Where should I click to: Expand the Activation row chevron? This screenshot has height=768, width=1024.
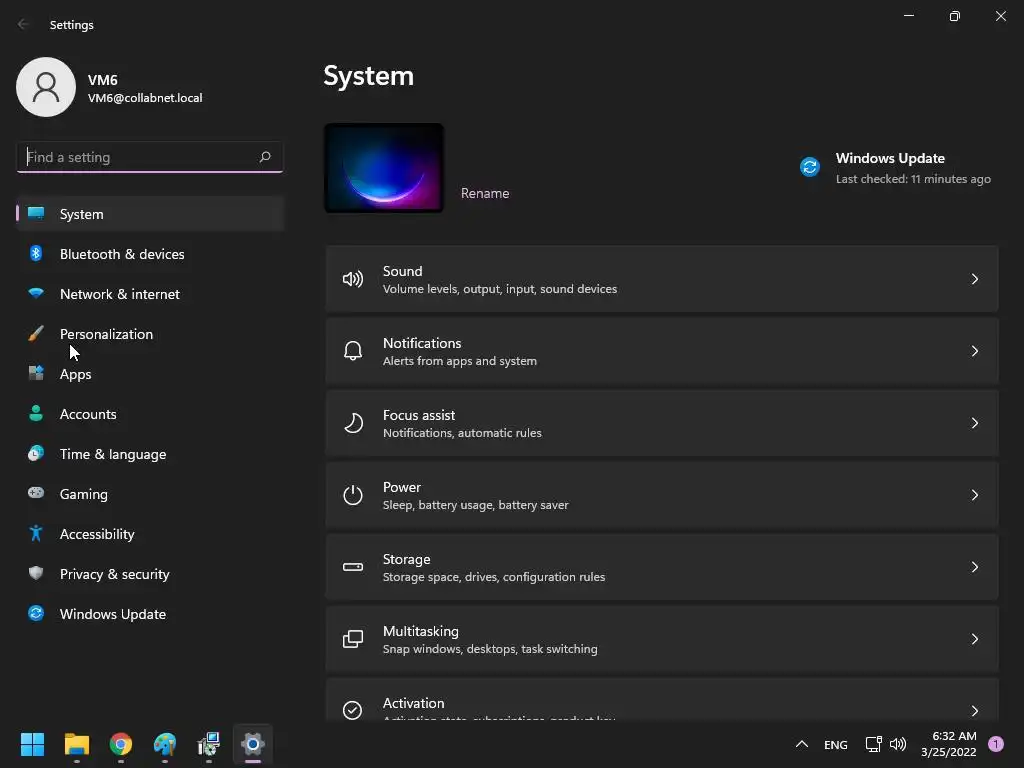974,711
